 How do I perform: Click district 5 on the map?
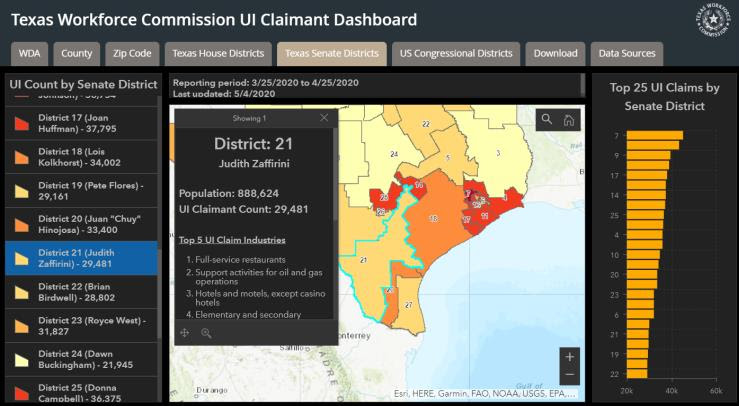(x=448, y=157)
